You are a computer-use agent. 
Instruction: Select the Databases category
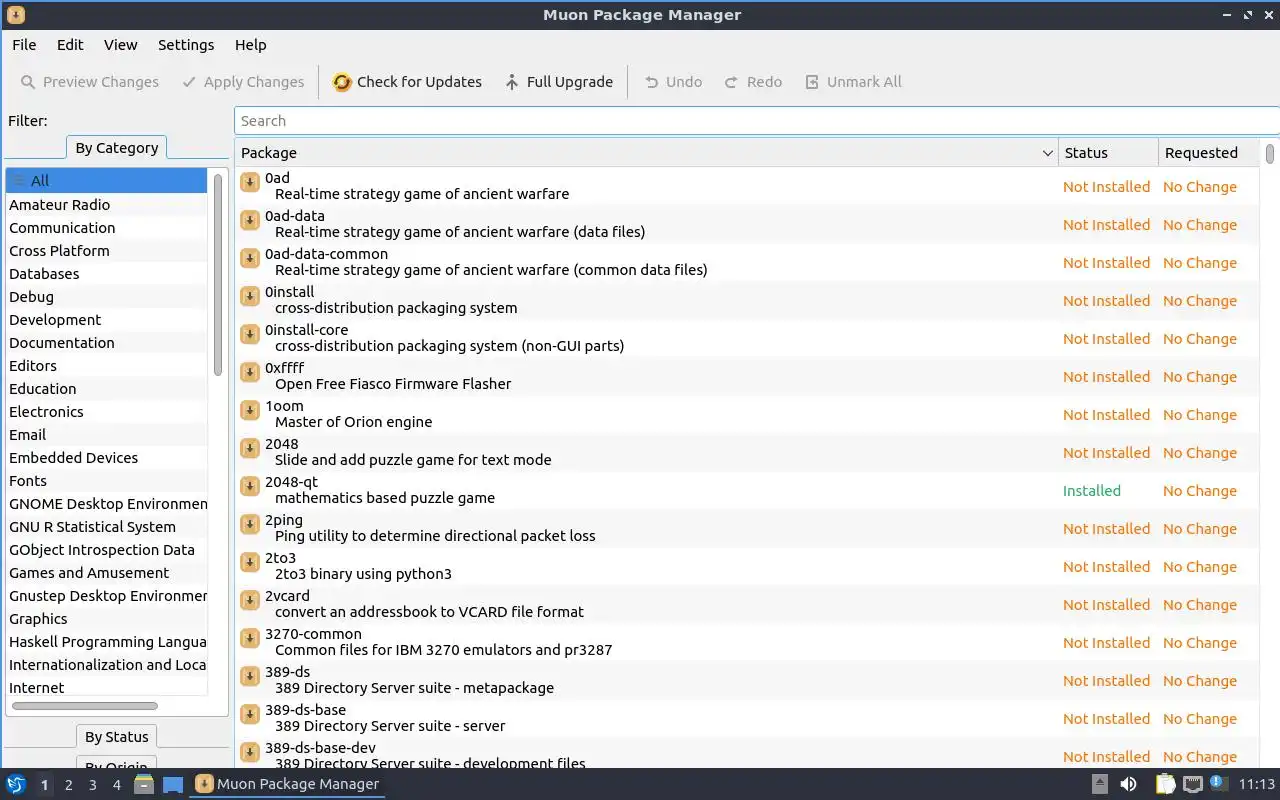pyautogui.click(x=106, y=274)
